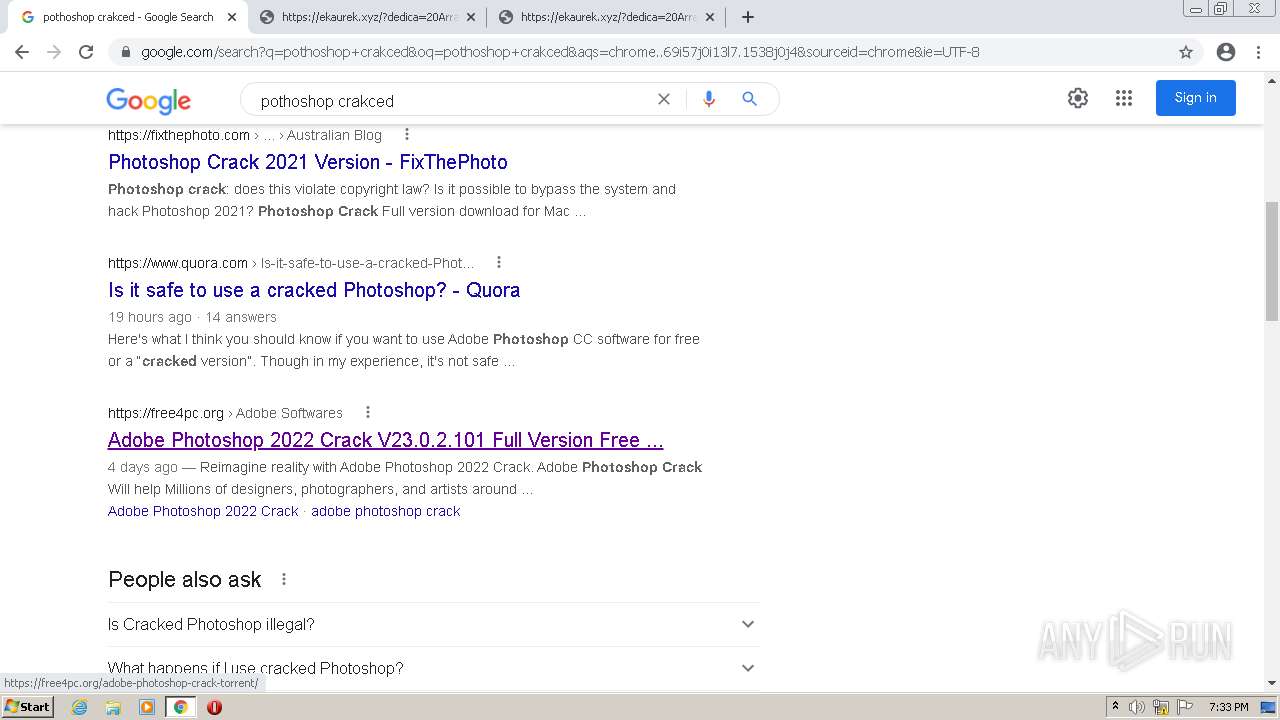Image resolution: width=1280 pixels, height=720 pixels.
Task: Reload the current Google search page
Action: [86, 52]
